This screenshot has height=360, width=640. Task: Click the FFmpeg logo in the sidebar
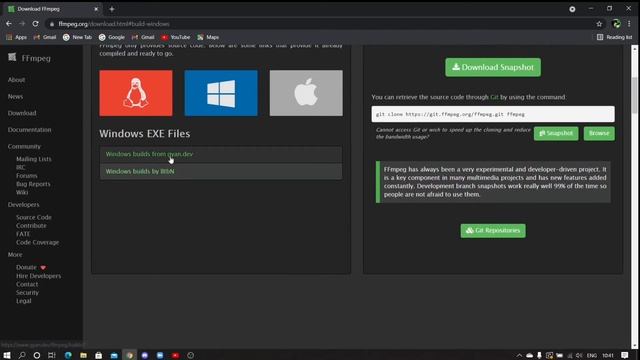pyautogui.click(x=29, y=58)
